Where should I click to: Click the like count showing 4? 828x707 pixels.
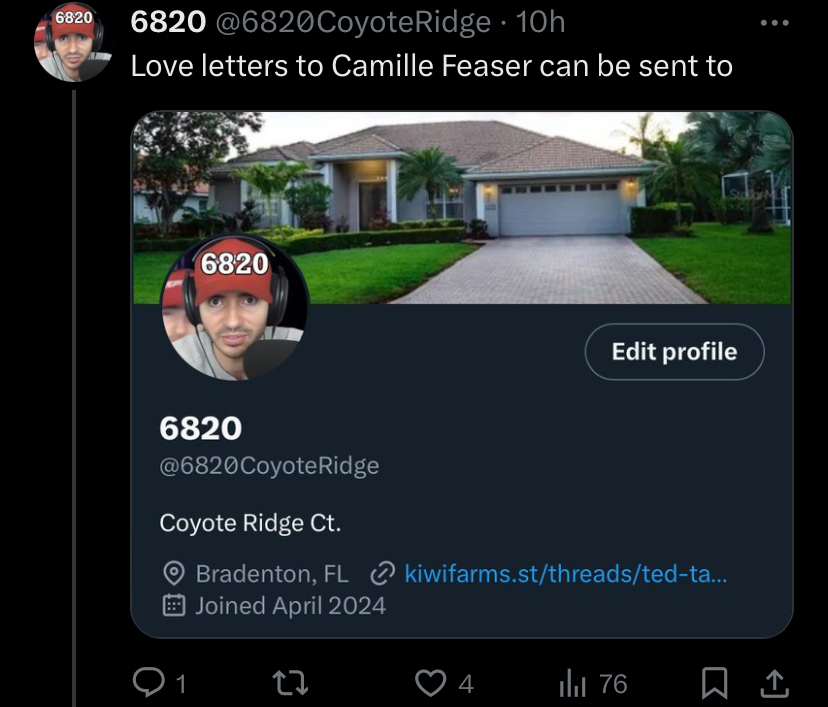pyautogui.click(x=466, y=684)
